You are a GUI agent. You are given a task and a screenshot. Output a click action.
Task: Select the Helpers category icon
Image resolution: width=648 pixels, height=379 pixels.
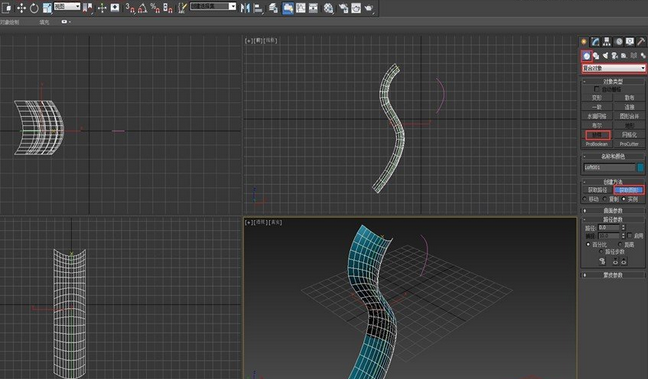click(x=624, y=56)
